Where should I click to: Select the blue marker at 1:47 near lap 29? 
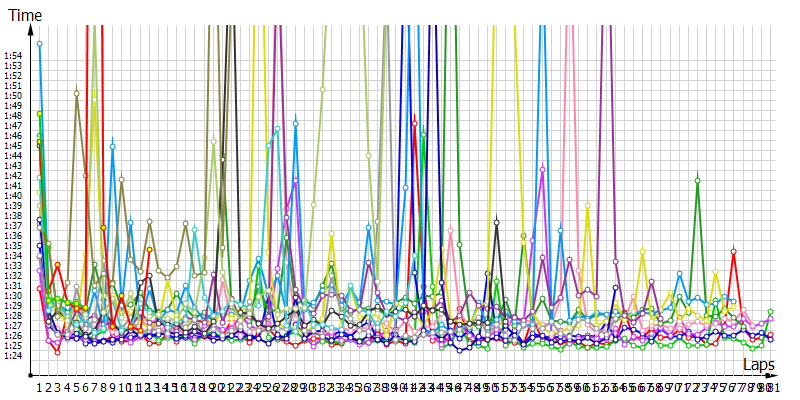[x=295, y=123]
